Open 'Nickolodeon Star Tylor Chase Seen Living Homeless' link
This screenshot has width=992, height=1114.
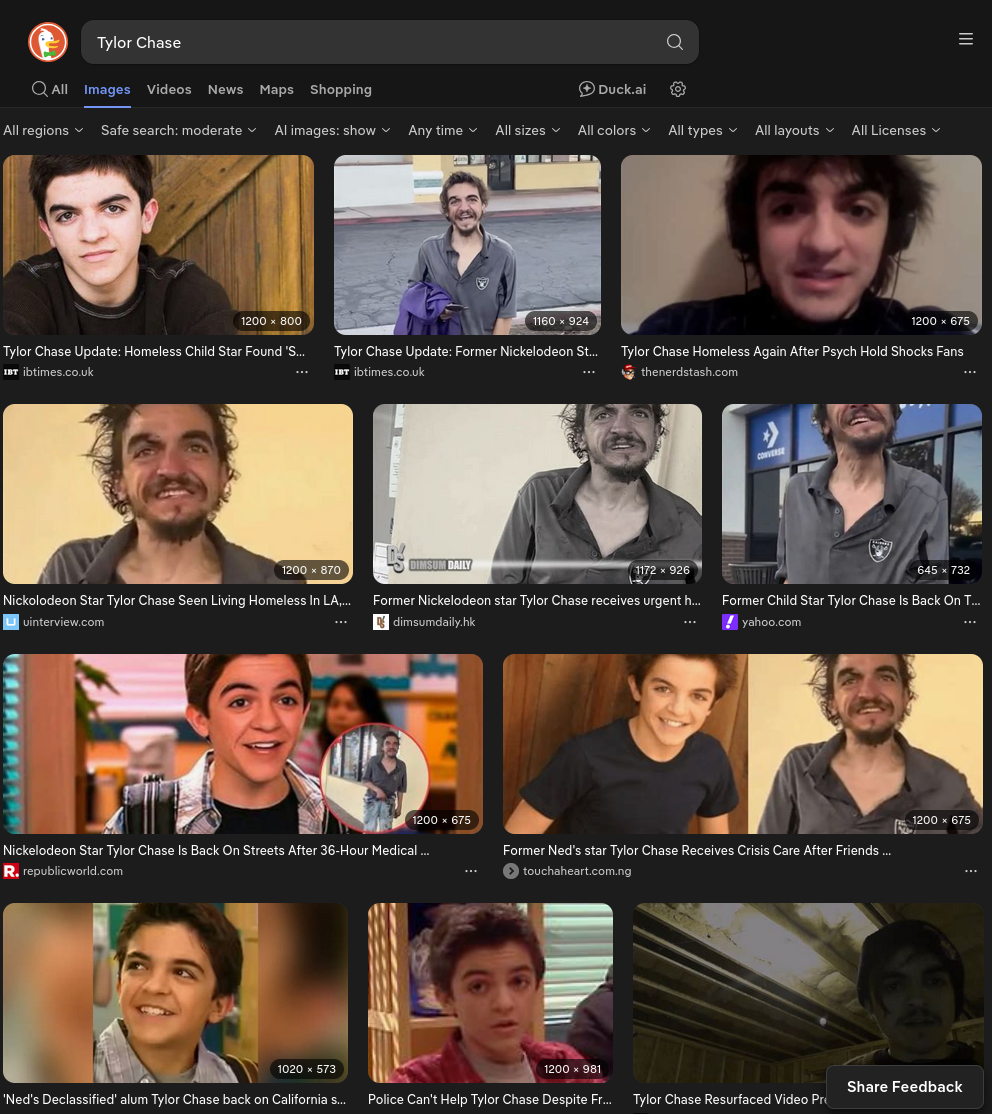click(177, 600)
